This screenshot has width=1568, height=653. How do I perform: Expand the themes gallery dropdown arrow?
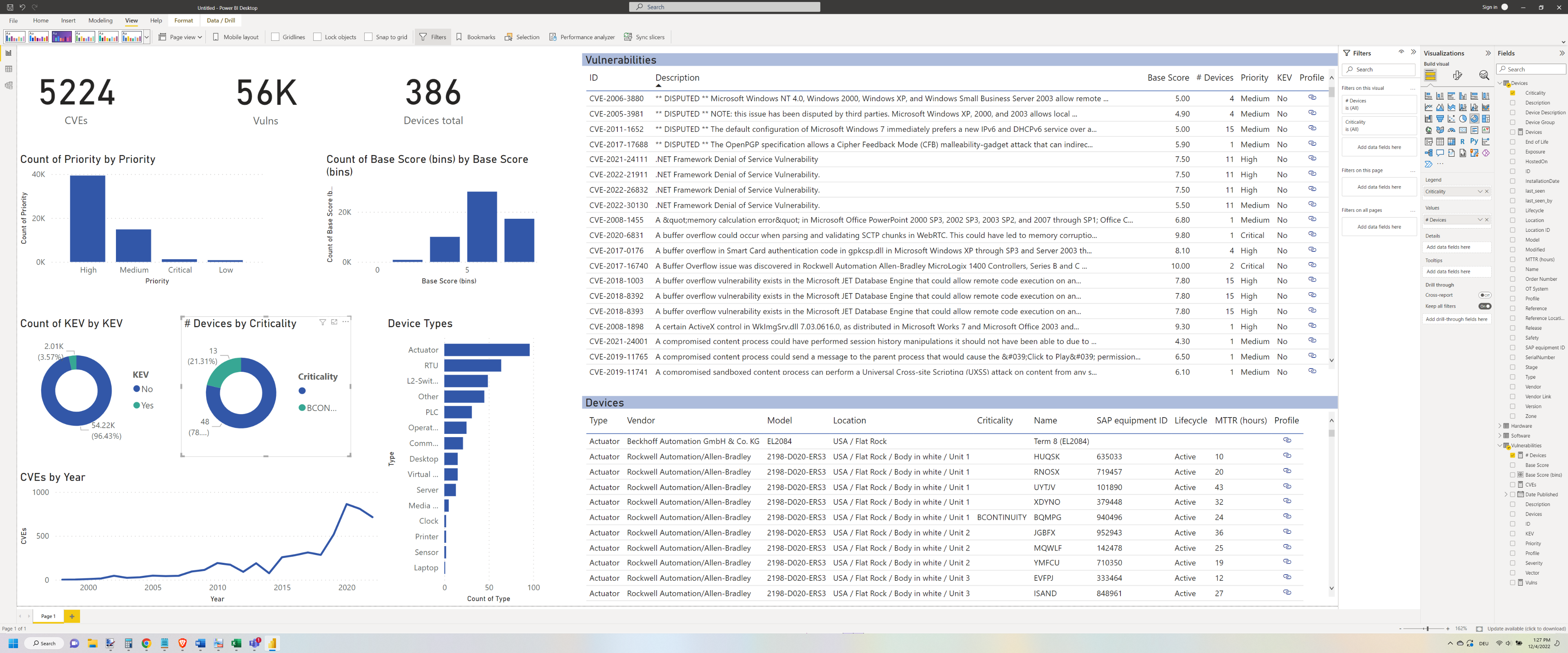(x=147, y=37)
